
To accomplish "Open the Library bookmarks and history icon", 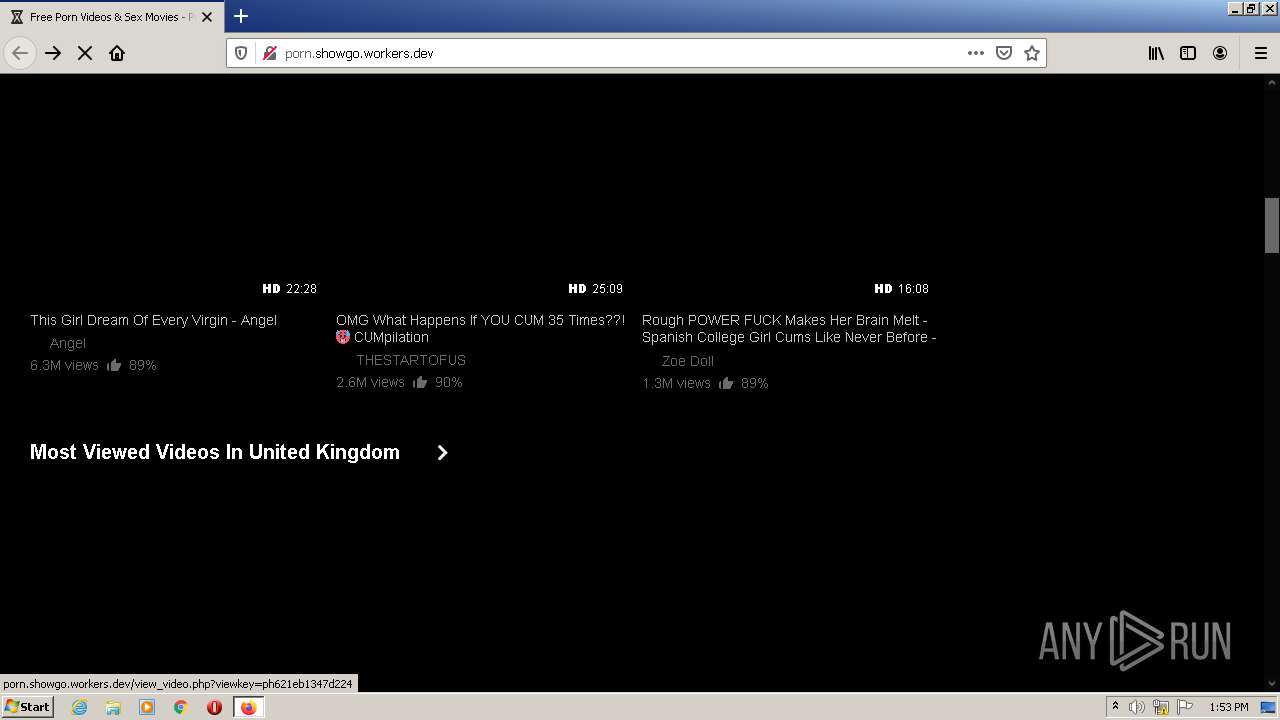I will (x=1156, y=53).
